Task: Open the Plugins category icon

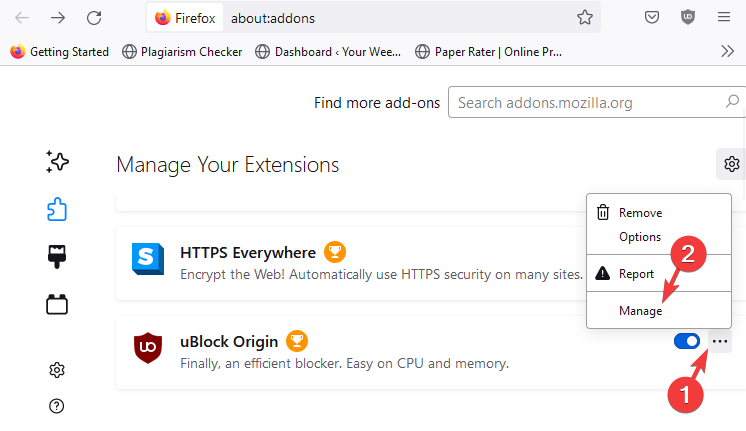Action: coord(57,305)
